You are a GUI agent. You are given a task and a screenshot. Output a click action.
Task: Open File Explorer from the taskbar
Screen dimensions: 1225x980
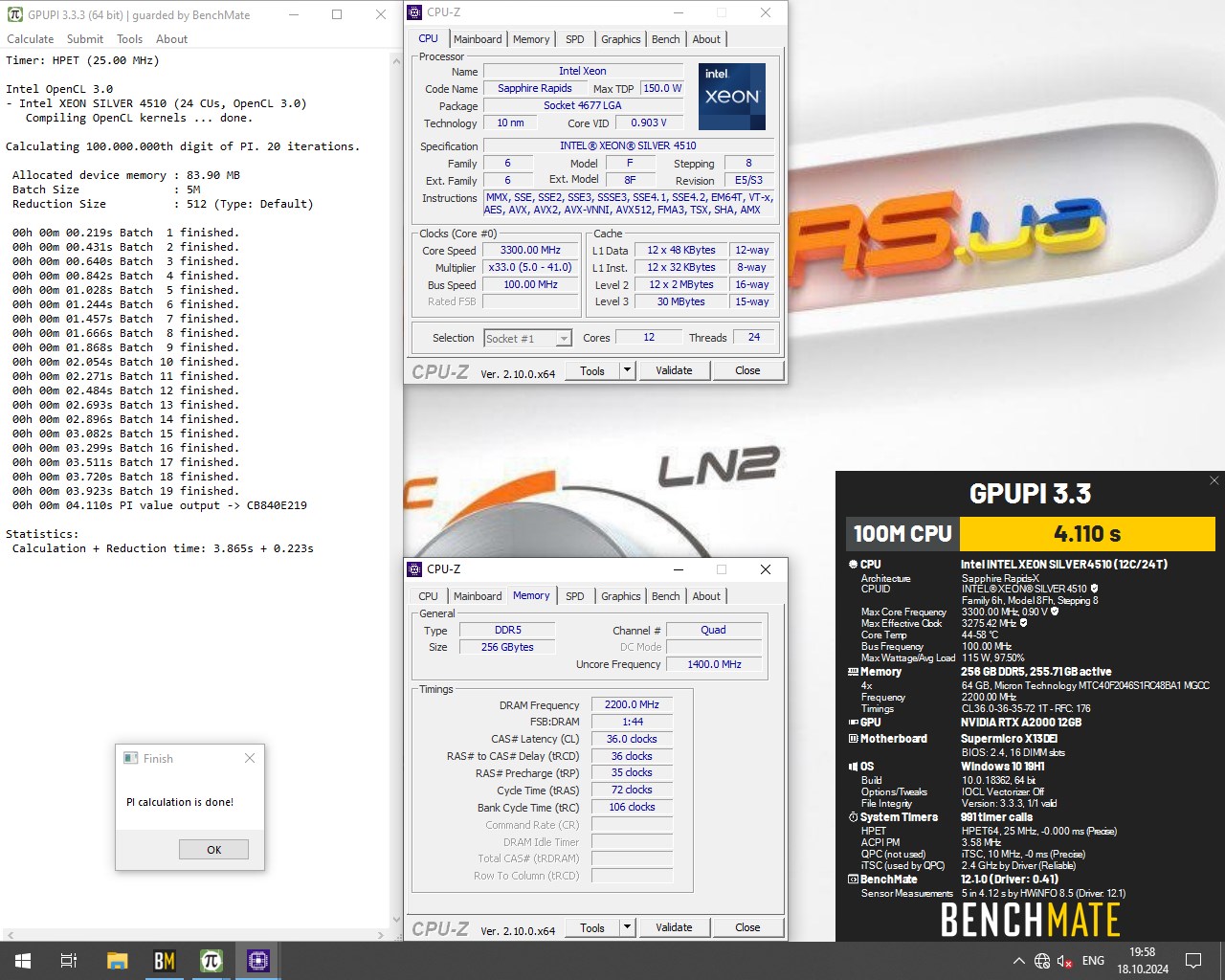[x=117, y=961]
